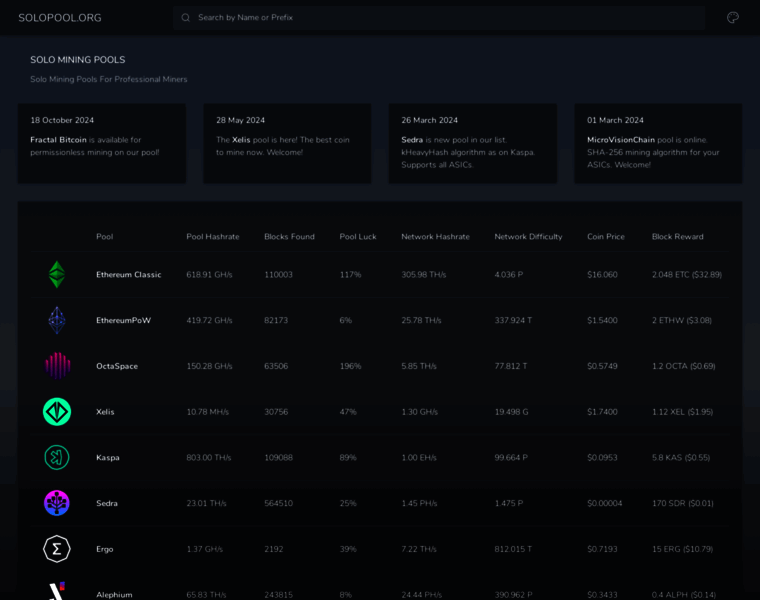Click the 28 May 2024 date

tap(240, 120)
